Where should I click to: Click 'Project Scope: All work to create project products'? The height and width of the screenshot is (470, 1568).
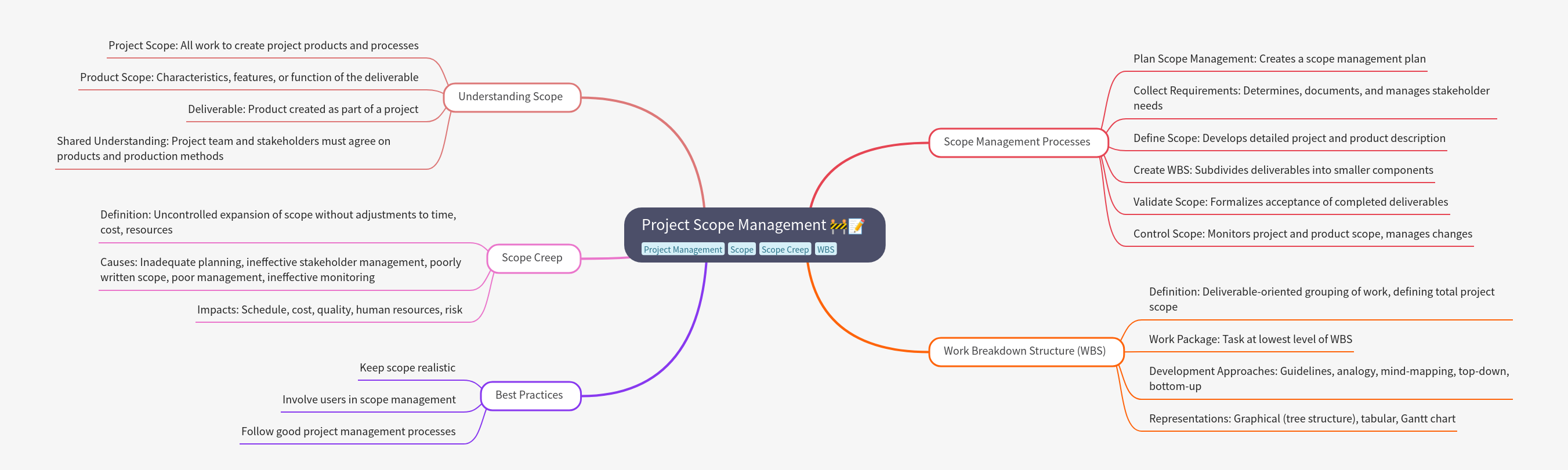(263, 46)
